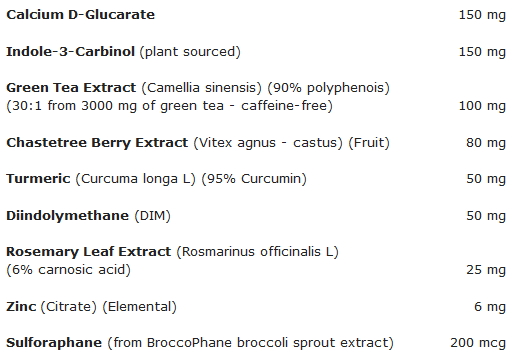Click the 80 mg Chastetree amount
The image size is (515, 360).
(x=486, y=143)
